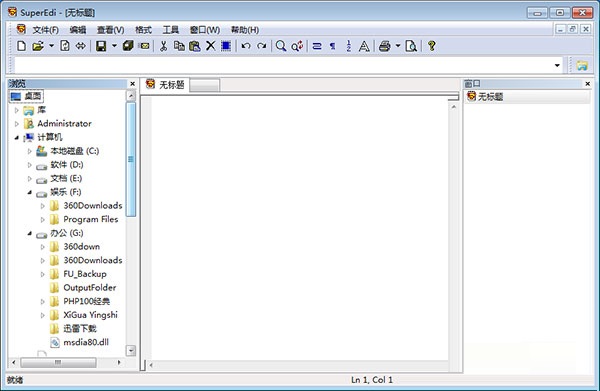Click the Redo arrow icon
Viewport: 600px width, 391px height.
point(262,46)
